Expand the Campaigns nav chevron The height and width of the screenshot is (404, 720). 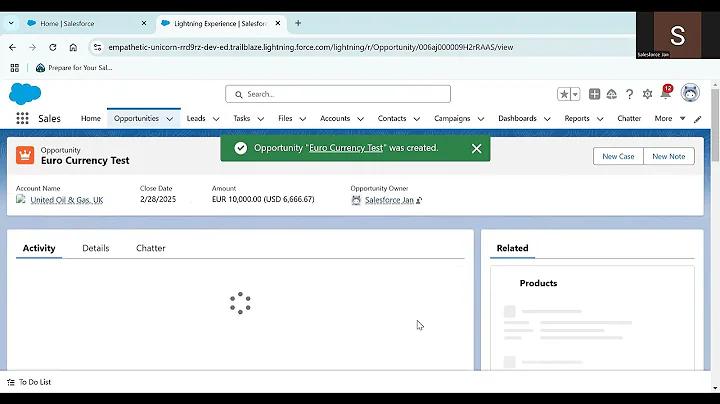(481, 119)
